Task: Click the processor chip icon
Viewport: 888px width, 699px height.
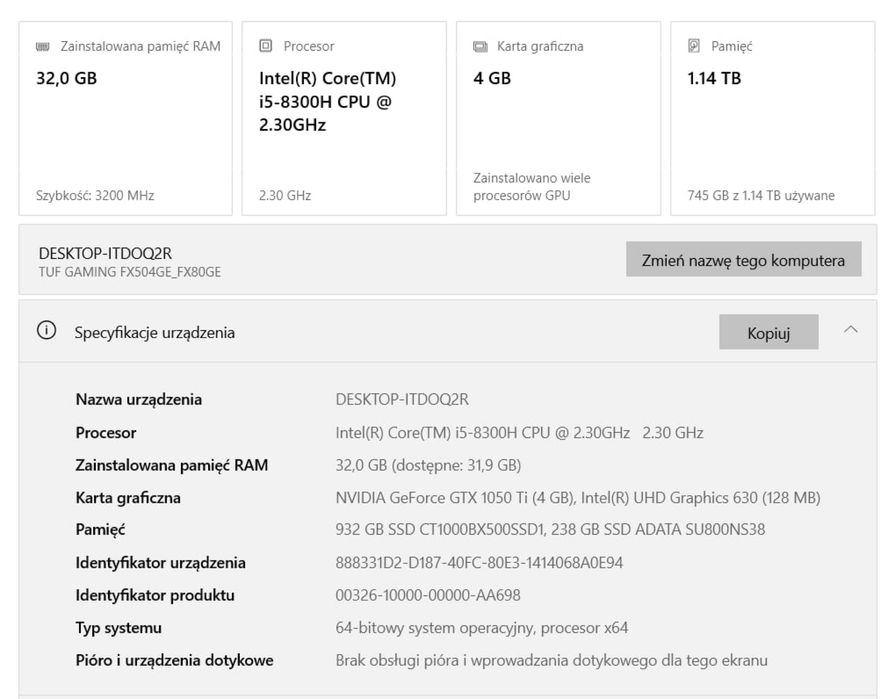Action: point(266,46)
